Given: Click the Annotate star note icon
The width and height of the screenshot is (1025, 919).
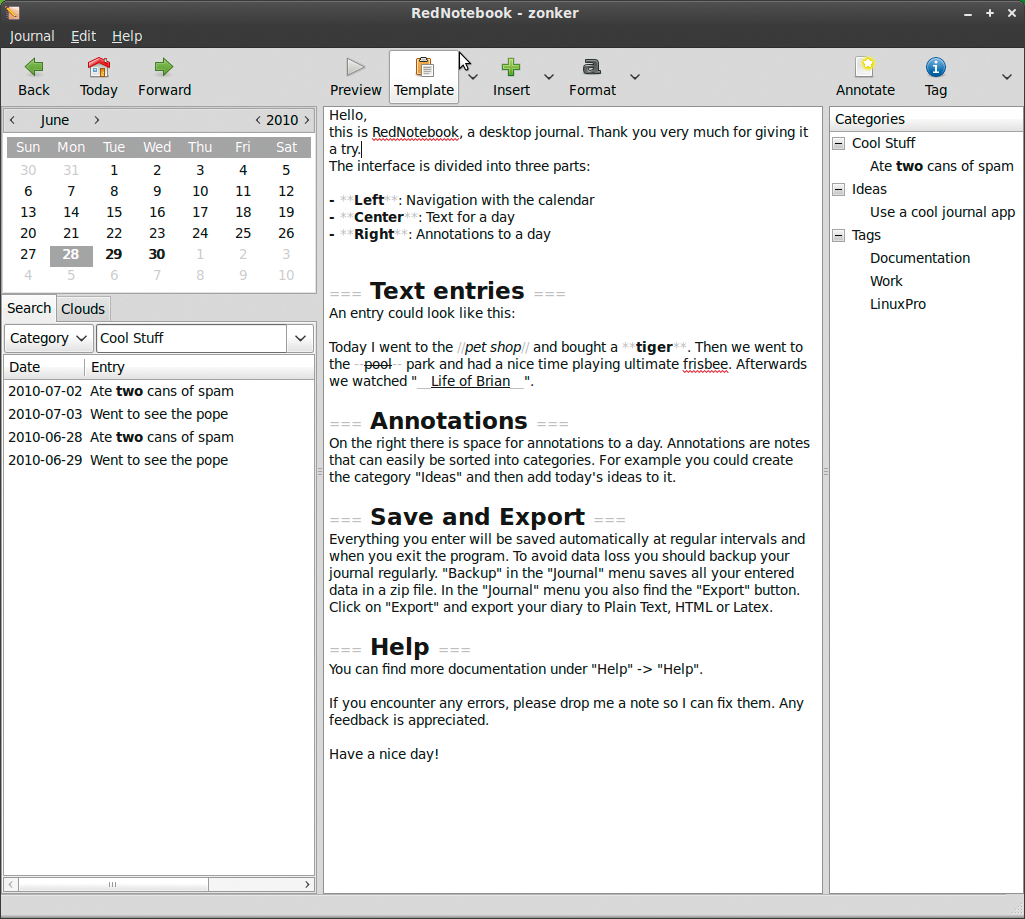Looking at the screenshot, I should (x=865, y=67).
